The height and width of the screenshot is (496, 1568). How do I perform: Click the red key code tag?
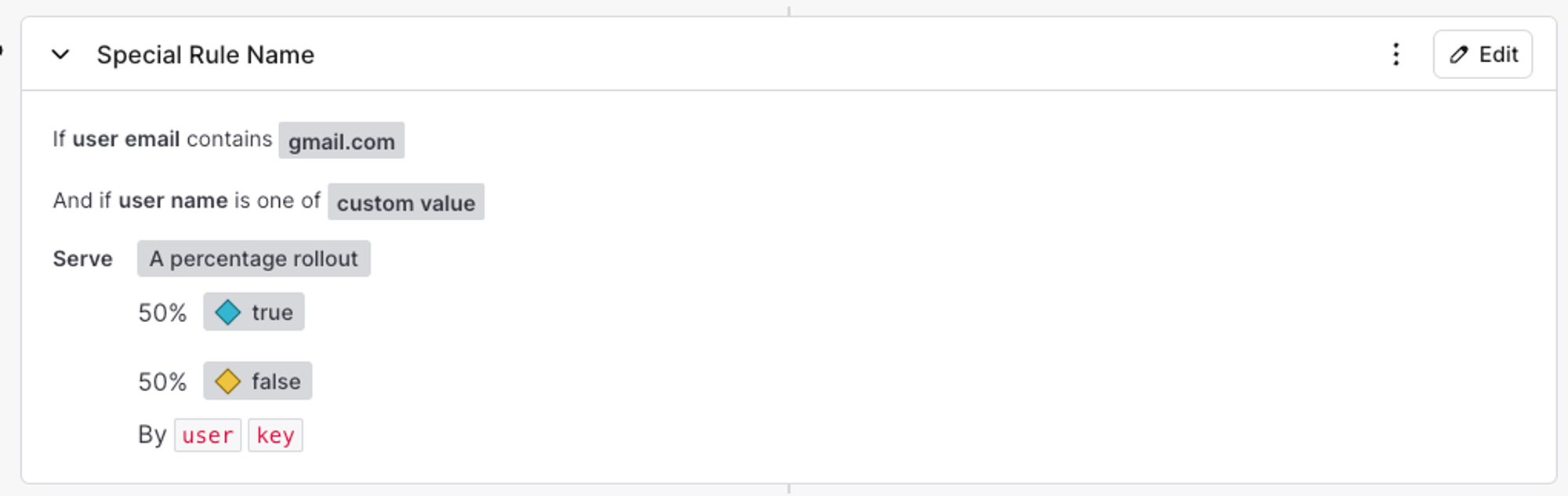click(275, 435)
